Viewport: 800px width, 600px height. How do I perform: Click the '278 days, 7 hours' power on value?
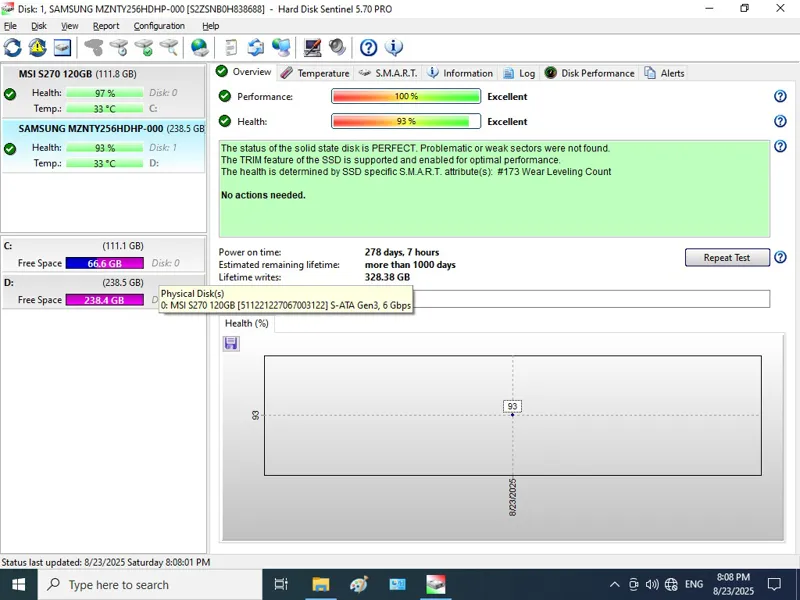pos(402,252)
